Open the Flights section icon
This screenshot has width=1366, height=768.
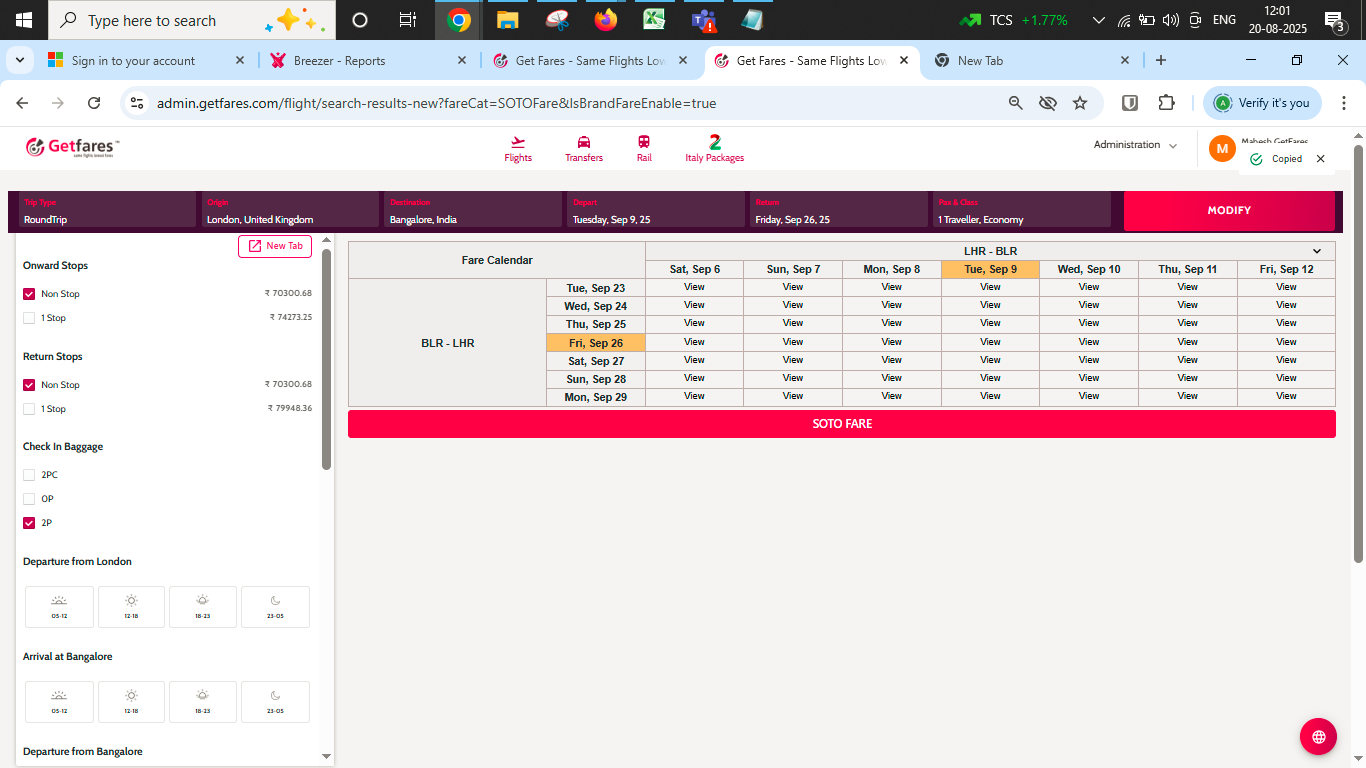[518, 143]
